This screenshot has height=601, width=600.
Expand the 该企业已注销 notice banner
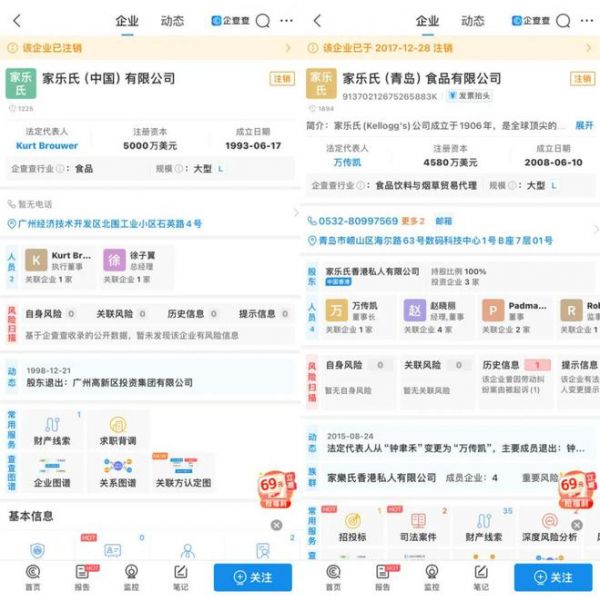point(150,48)
